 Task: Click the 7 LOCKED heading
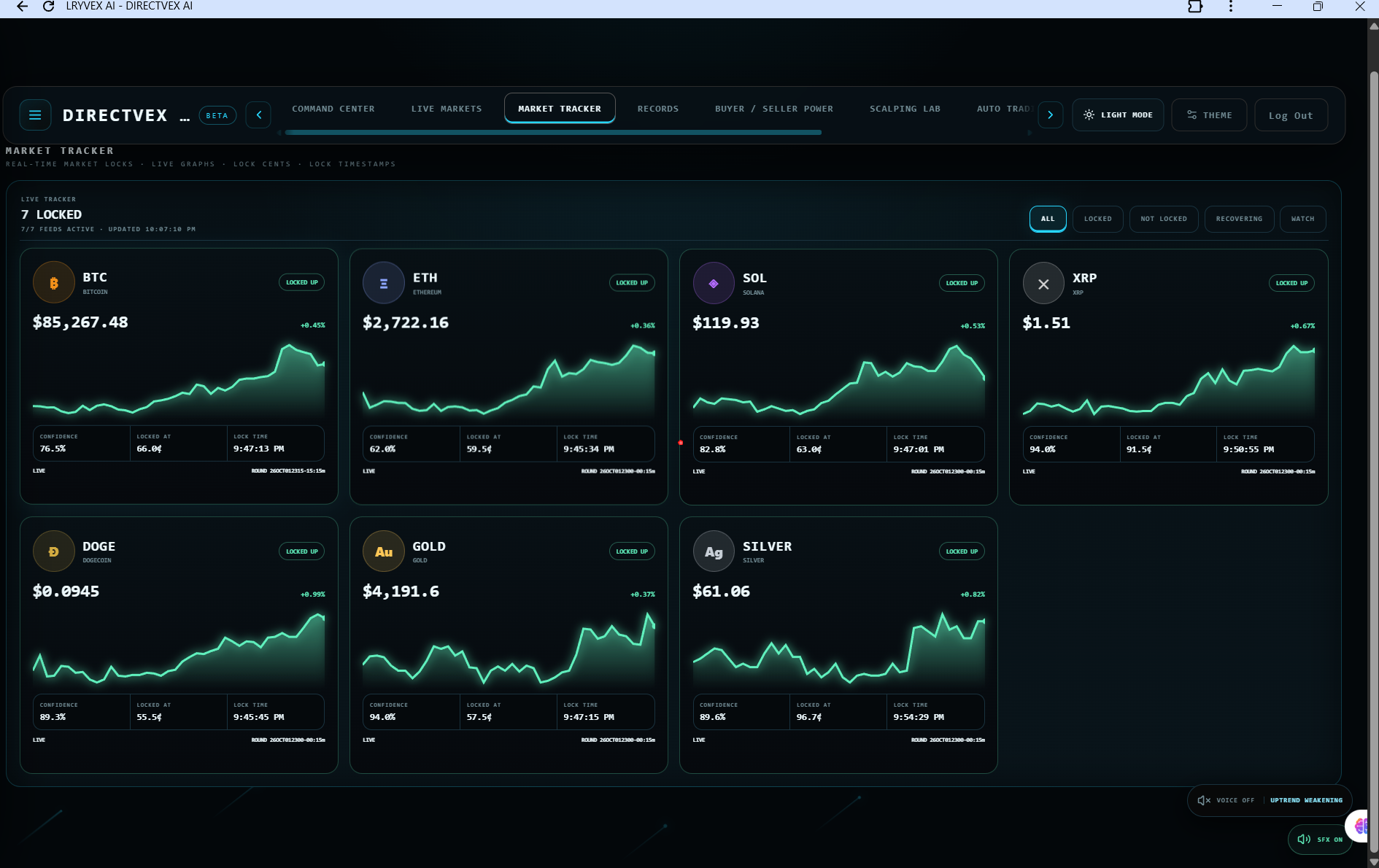(51, 214)
